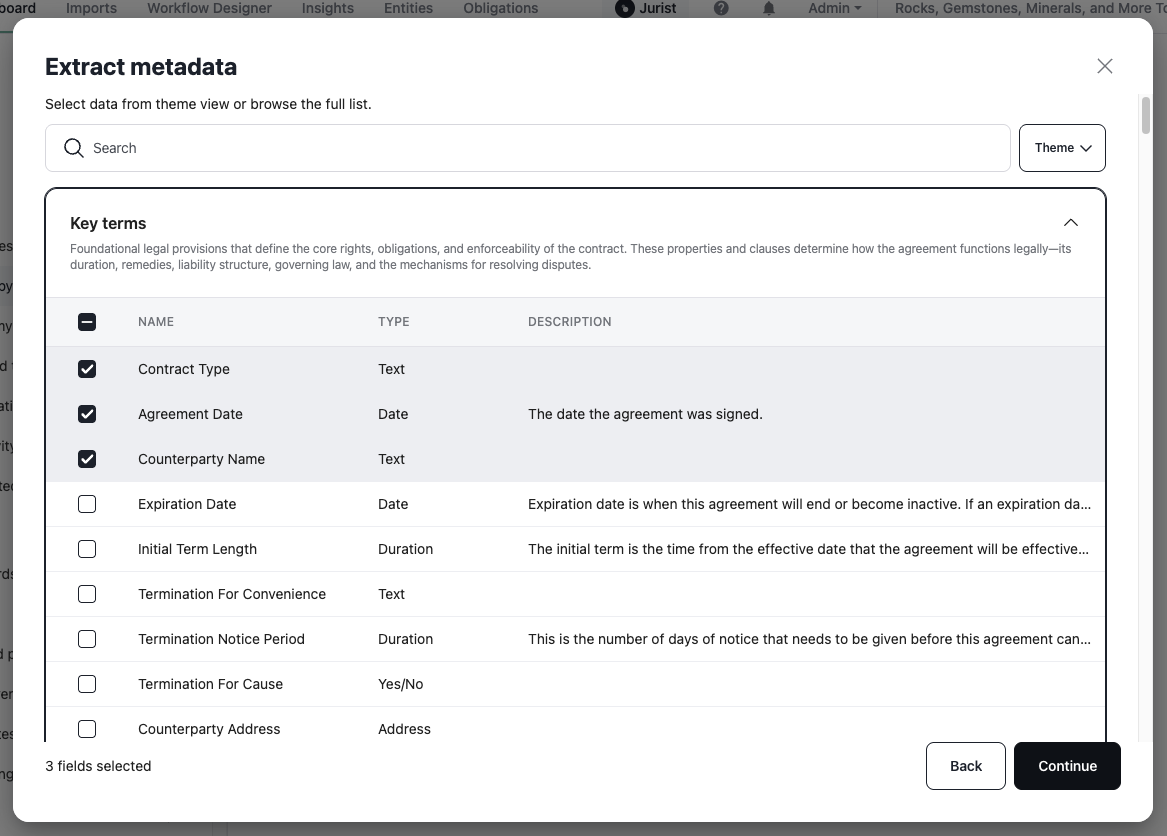Screen dimensions: 1167x836
Task: Open the Theme view dropdown
Action: pos(1062,148)
